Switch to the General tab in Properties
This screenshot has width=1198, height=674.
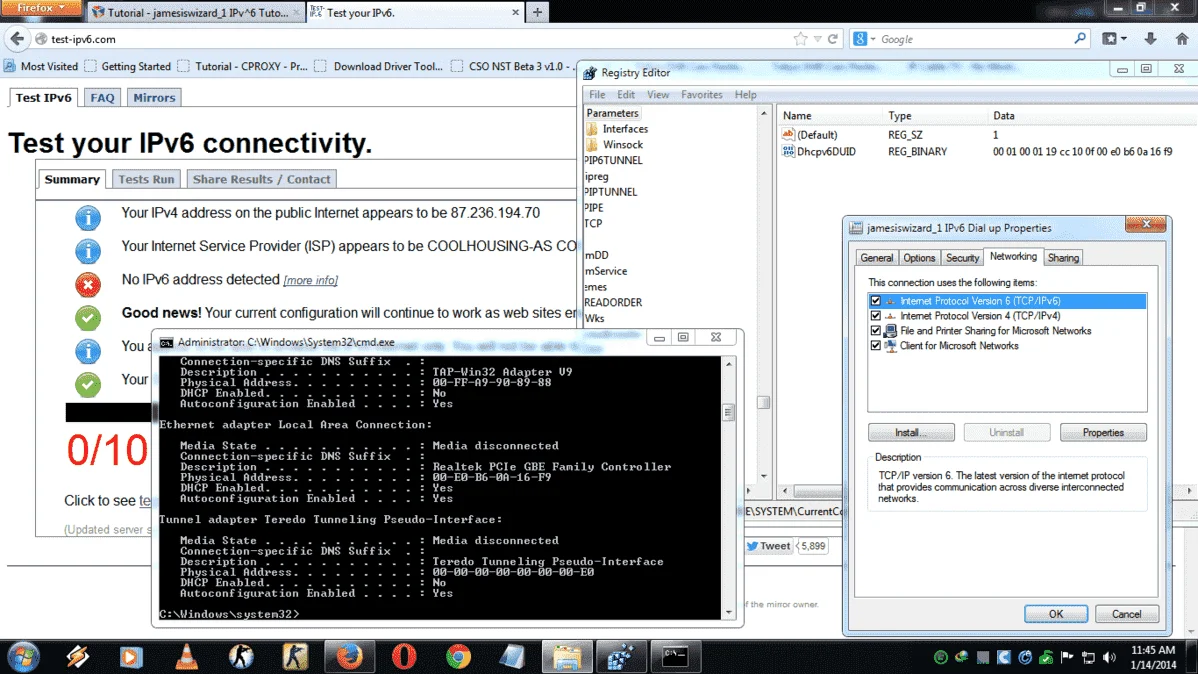tap(876, 258)
